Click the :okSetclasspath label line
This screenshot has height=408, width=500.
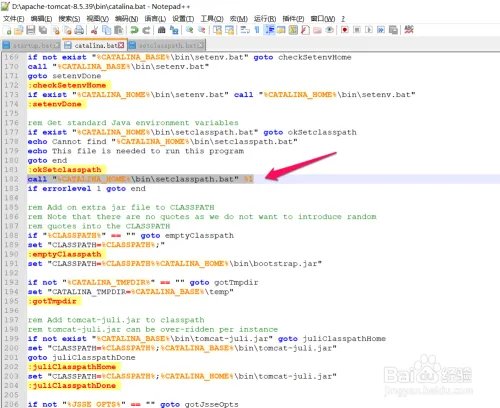click(x=65, y=170)
